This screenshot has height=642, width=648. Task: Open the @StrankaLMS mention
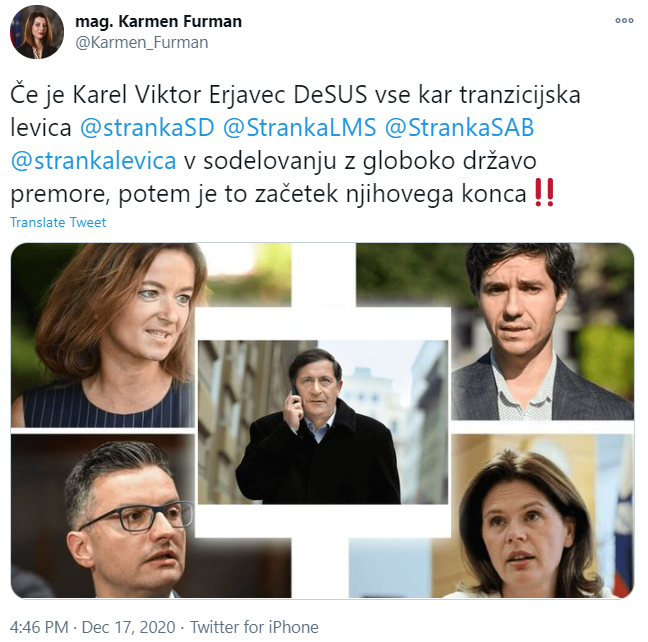(300, 127)
